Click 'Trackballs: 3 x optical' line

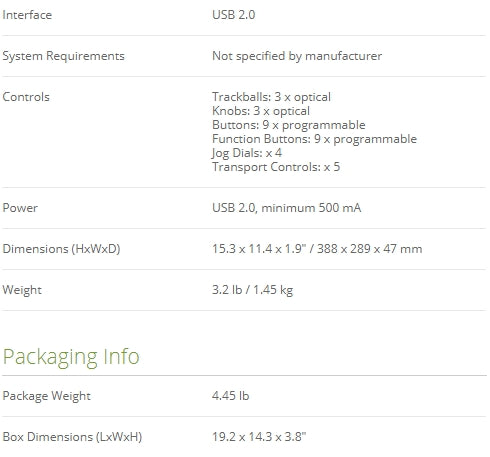click(x=271, y=97)
